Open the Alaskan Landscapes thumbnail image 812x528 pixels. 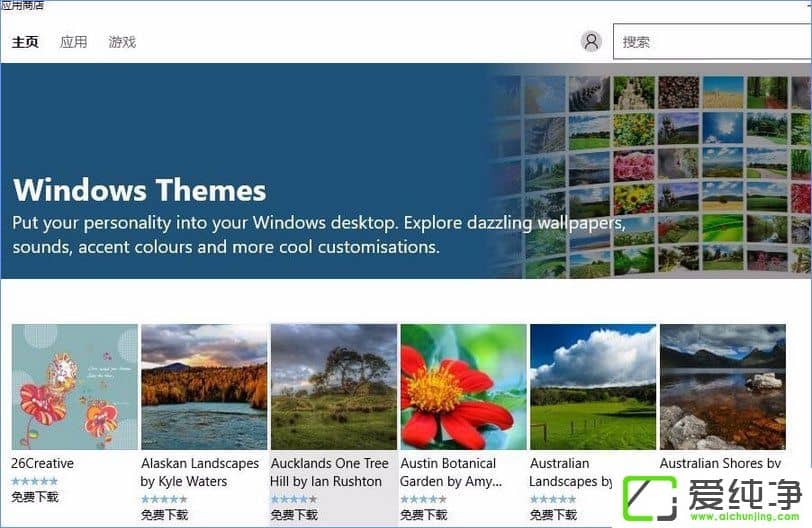pyautogui.click(x=204, y=386)
